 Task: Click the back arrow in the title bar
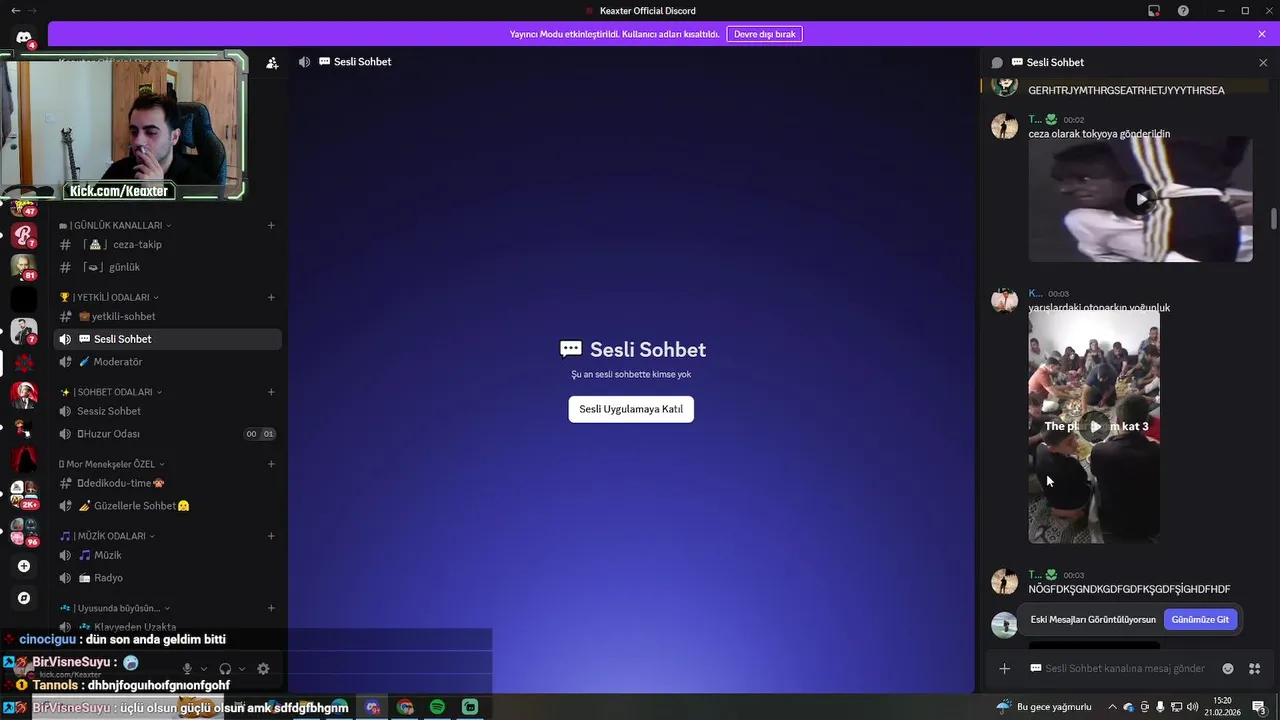[x=14, y=11]
